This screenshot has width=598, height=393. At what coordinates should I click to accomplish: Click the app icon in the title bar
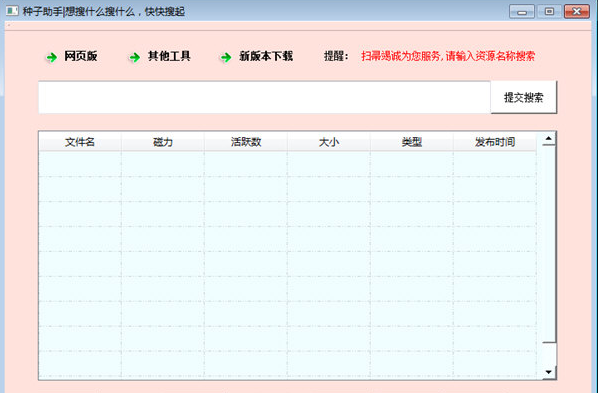(x=12, y=11)
